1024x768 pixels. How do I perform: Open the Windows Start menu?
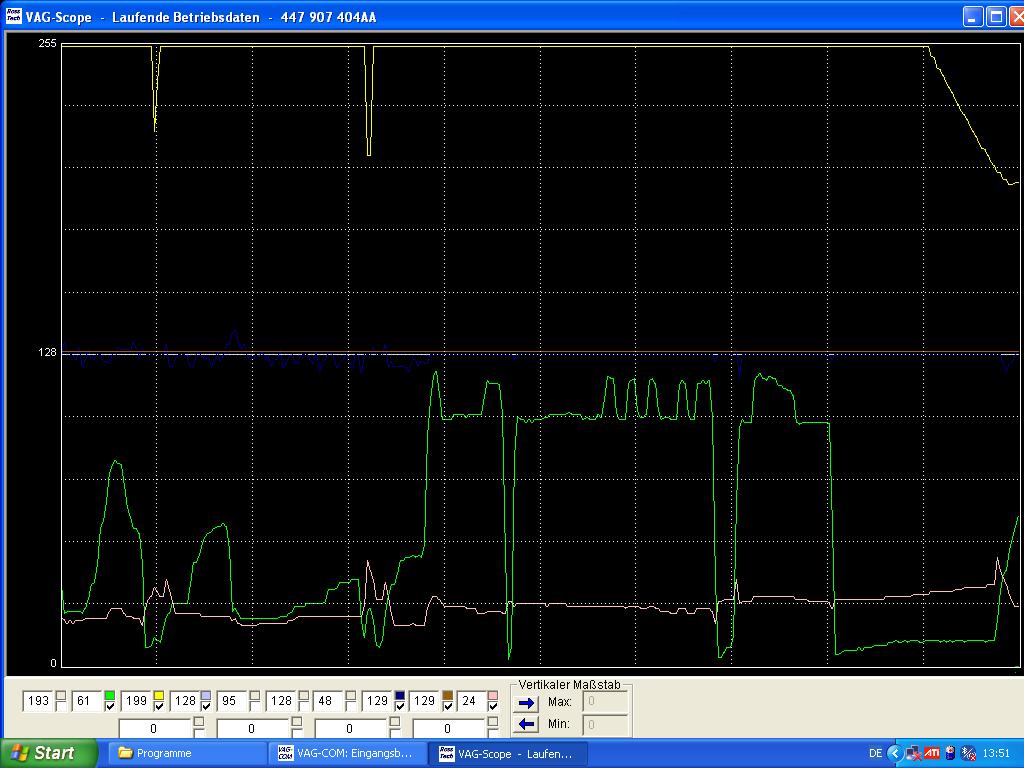click(x=49, y=753)
